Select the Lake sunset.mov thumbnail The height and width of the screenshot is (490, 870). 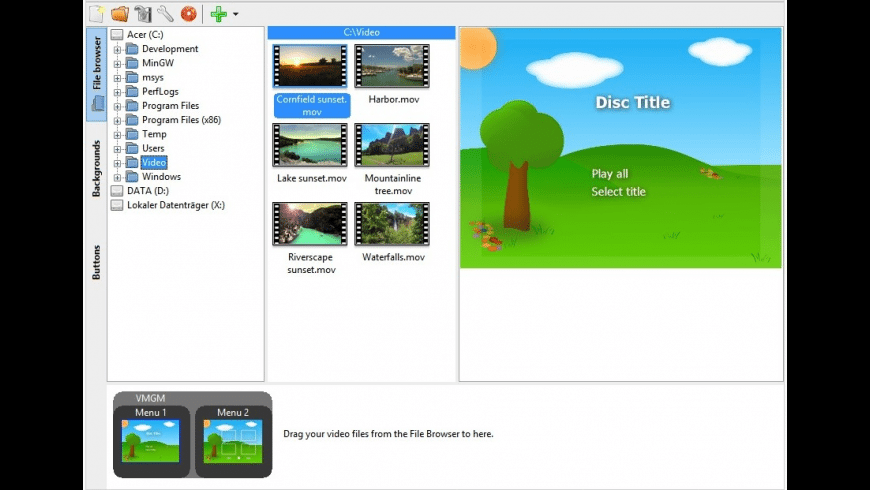(x=310, y=145)
